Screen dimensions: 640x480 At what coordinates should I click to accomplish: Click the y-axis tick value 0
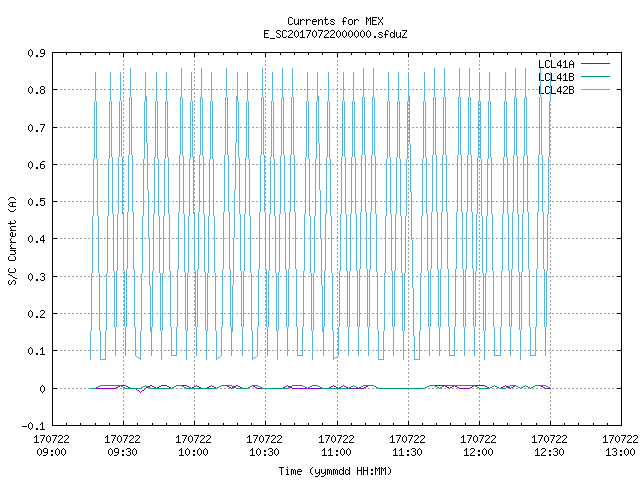(42, 389)
